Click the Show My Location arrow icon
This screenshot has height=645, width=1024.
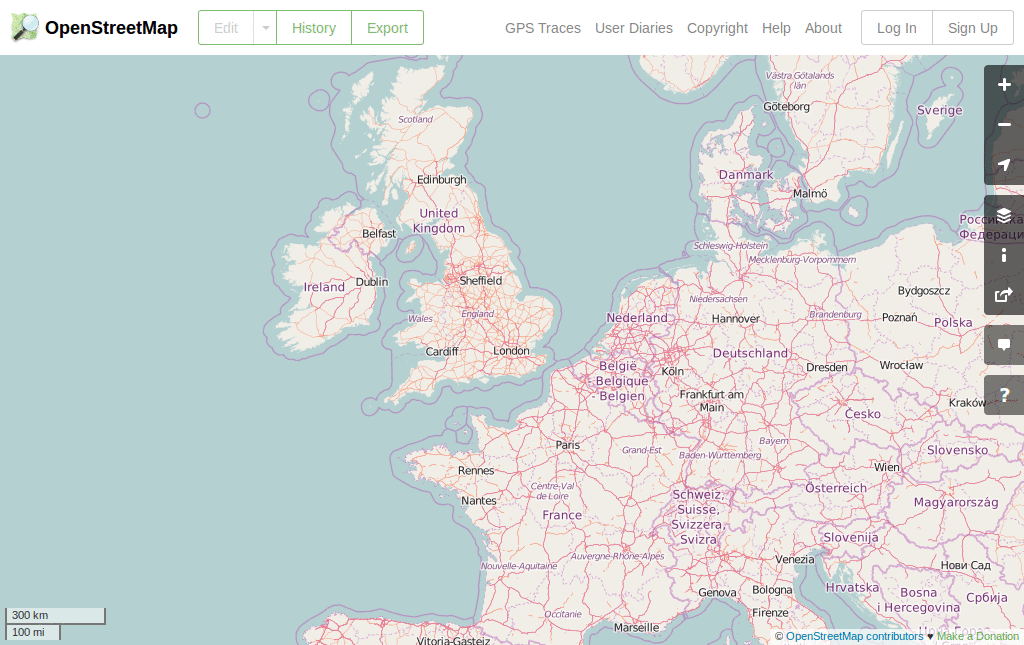[x=1004, y=165]
